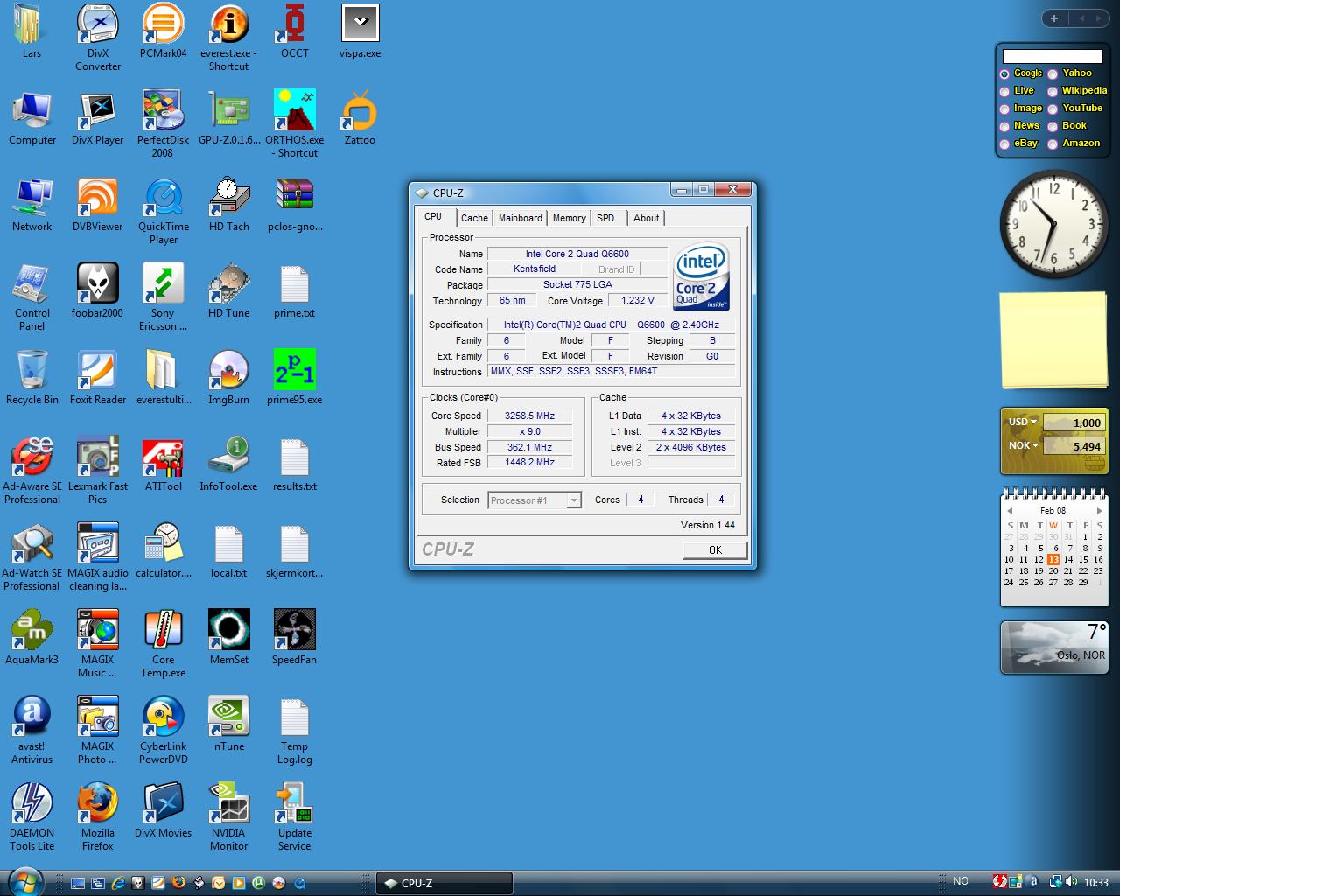This screenshot has width=1323, height=896.
Task: Open the SpeedFan desktop shortcut
Action: pyautogui.click(x=294, y=631)
